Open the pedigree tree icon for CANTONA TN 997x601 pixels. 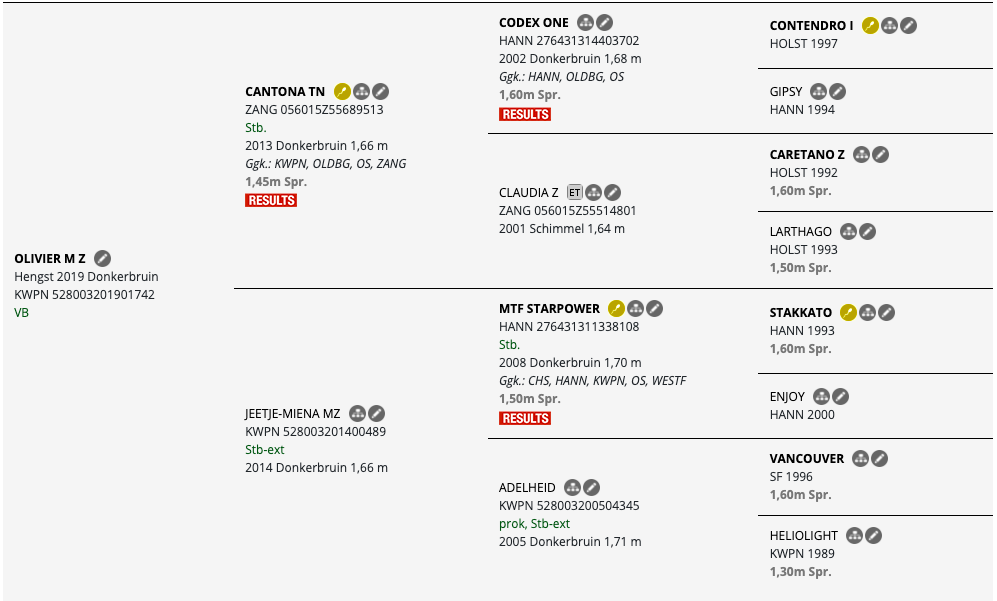tap(361, 92)
